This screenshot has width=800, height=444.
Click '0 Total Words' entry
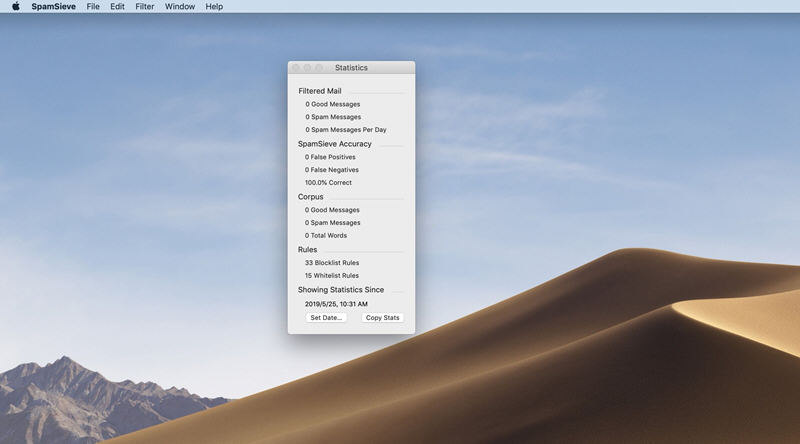326,235
